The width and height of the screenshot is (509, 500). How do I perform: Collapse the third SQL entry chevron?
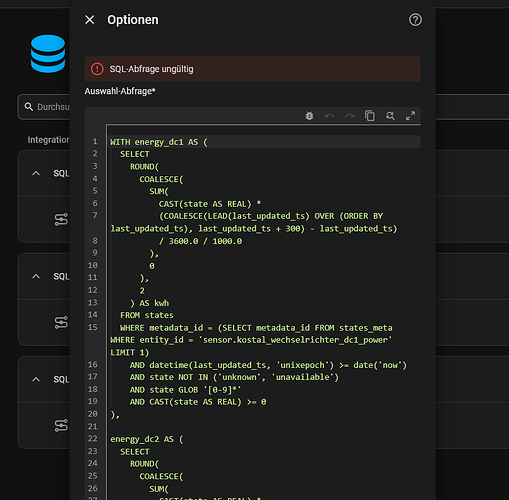coord(36,379)
